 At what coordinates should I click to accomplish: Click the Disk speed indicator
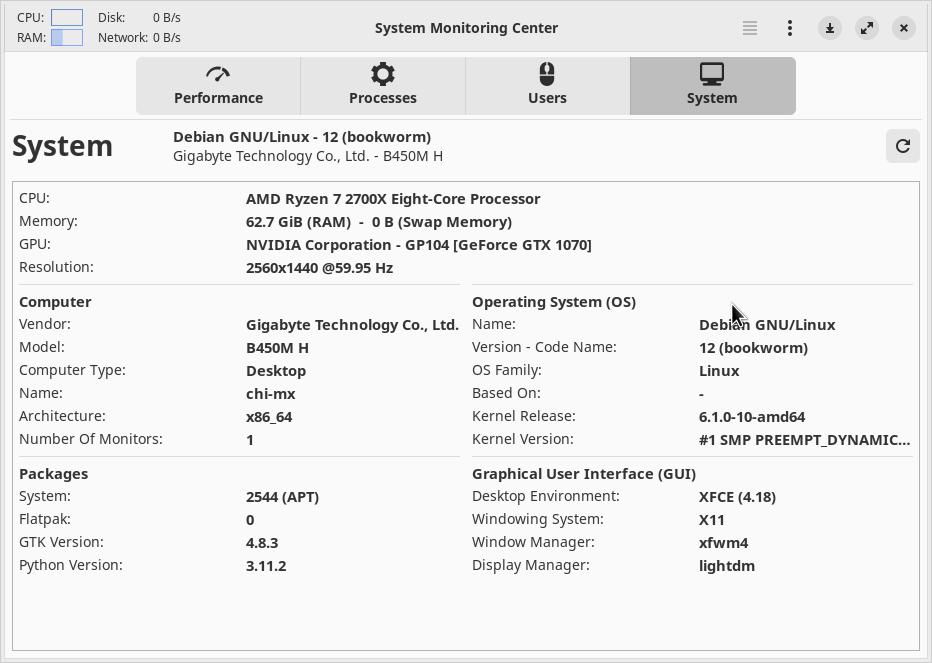[x=166, y=18]
